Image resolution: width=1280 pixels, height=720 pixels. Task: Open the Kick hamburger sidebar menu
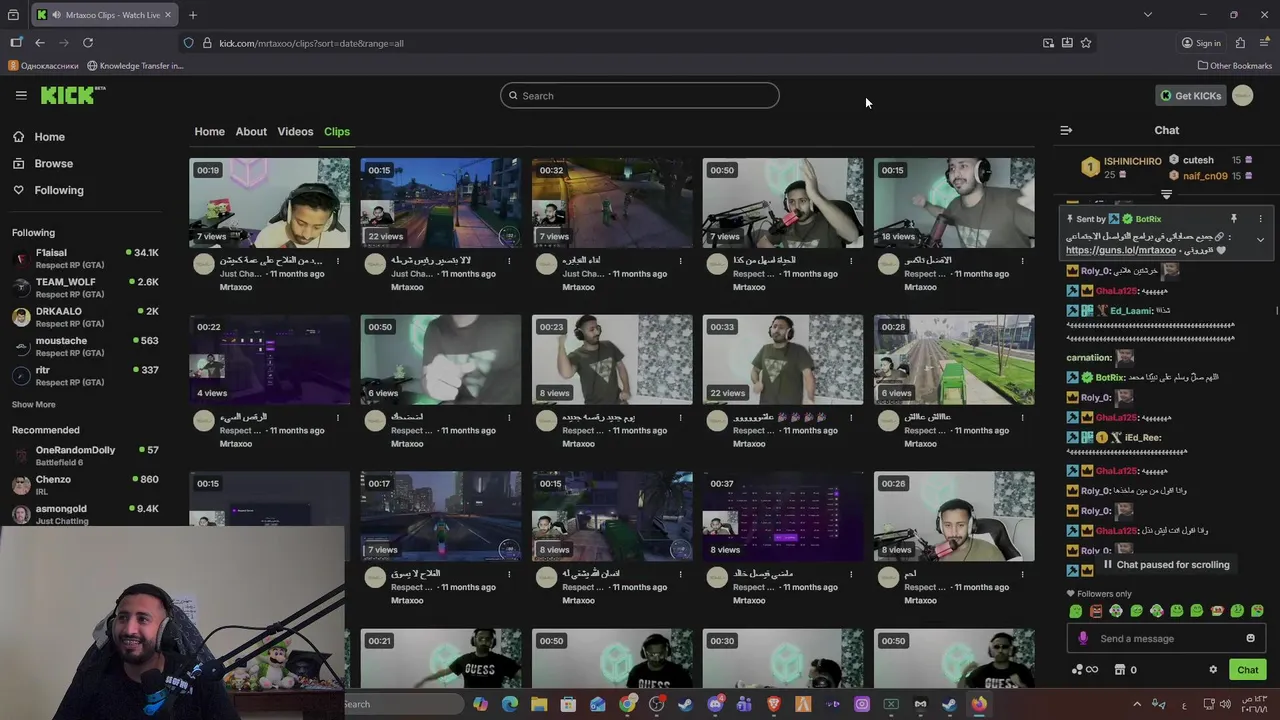(x=21, y=95)
